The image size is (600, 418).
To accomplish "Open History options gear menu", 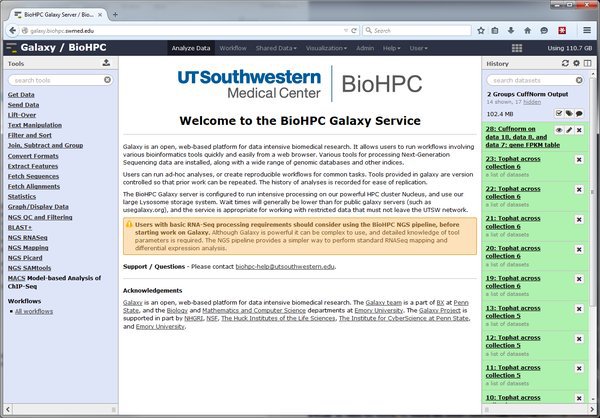I will [576, 63].
